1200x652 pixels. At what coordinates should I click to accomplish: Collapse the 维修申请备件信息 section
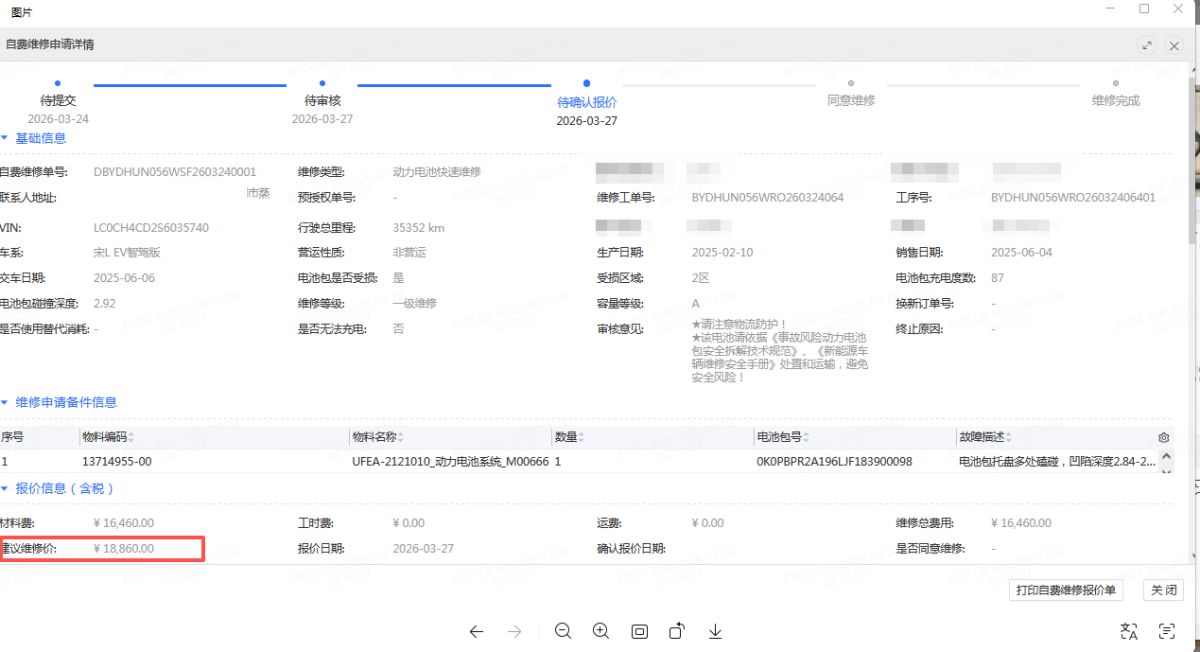[5, 402]
